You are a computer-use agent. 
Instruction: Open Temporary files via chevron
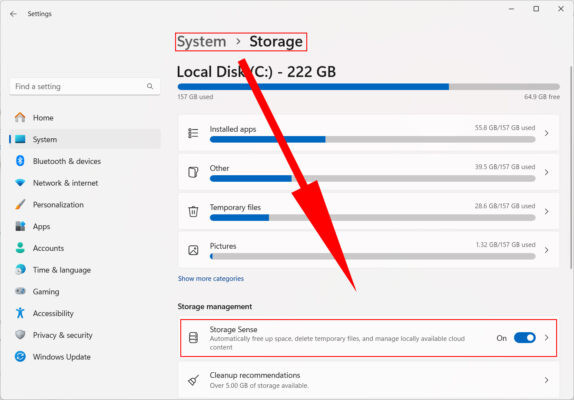pyautogui.click(x=547, y=211)
